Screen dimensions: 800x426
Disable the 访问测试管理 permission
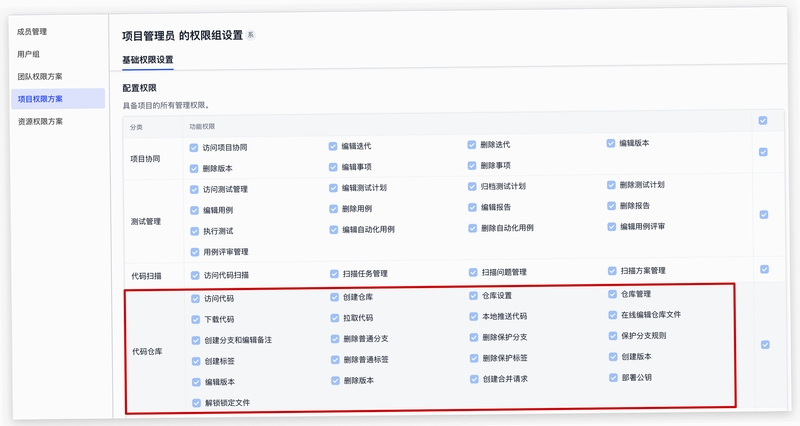click(194, 190)
